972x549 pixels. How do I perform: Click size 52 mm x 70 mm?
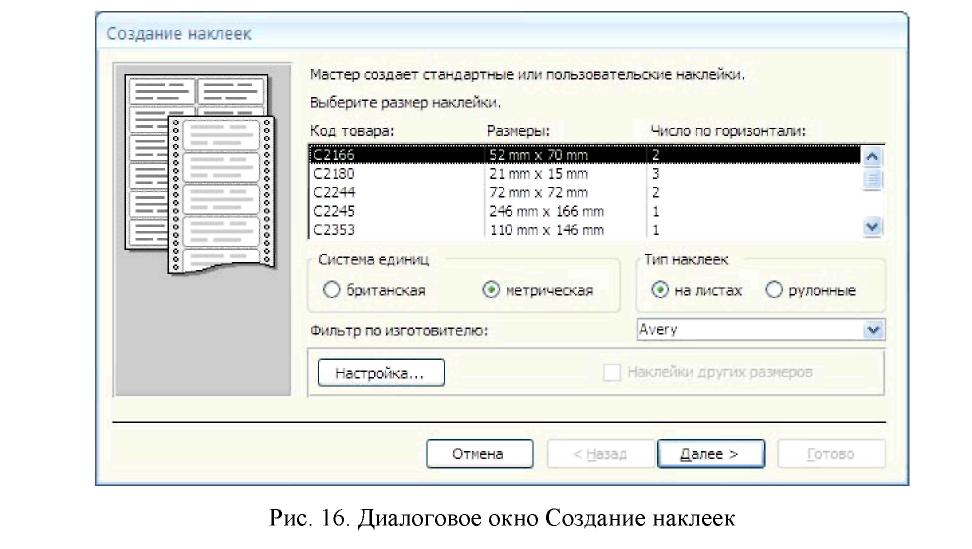tap(538, 155)
